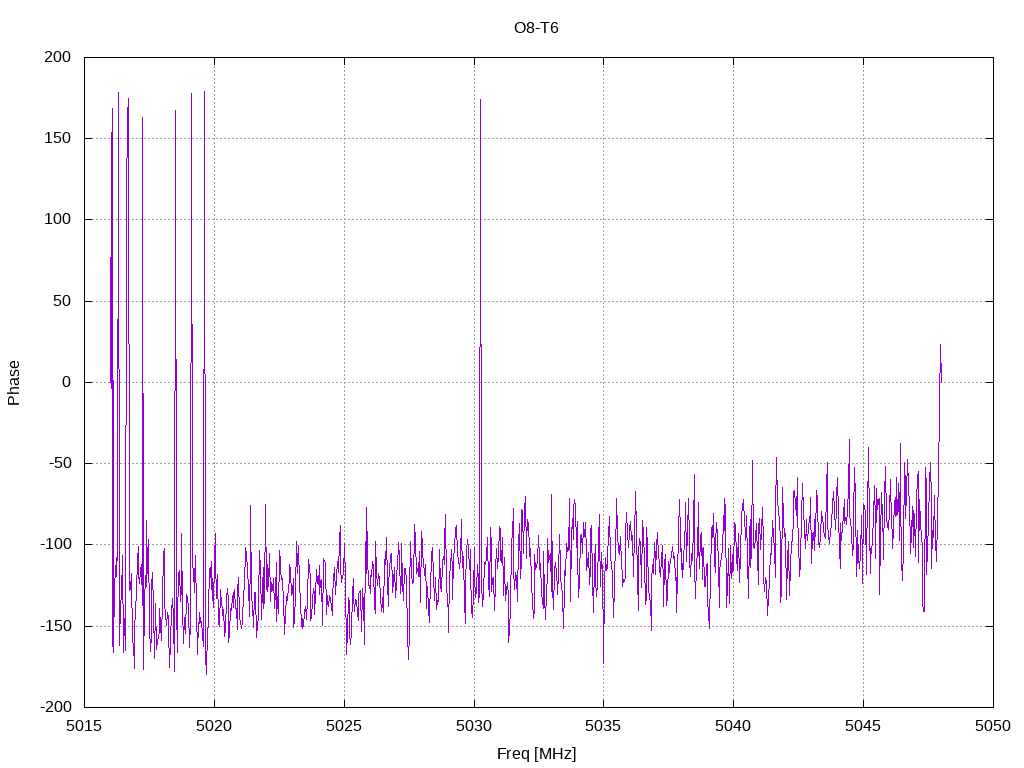Click the trace endpoint near 5048 MHz
Screen dimensions: 1024x768
[941, 382]
